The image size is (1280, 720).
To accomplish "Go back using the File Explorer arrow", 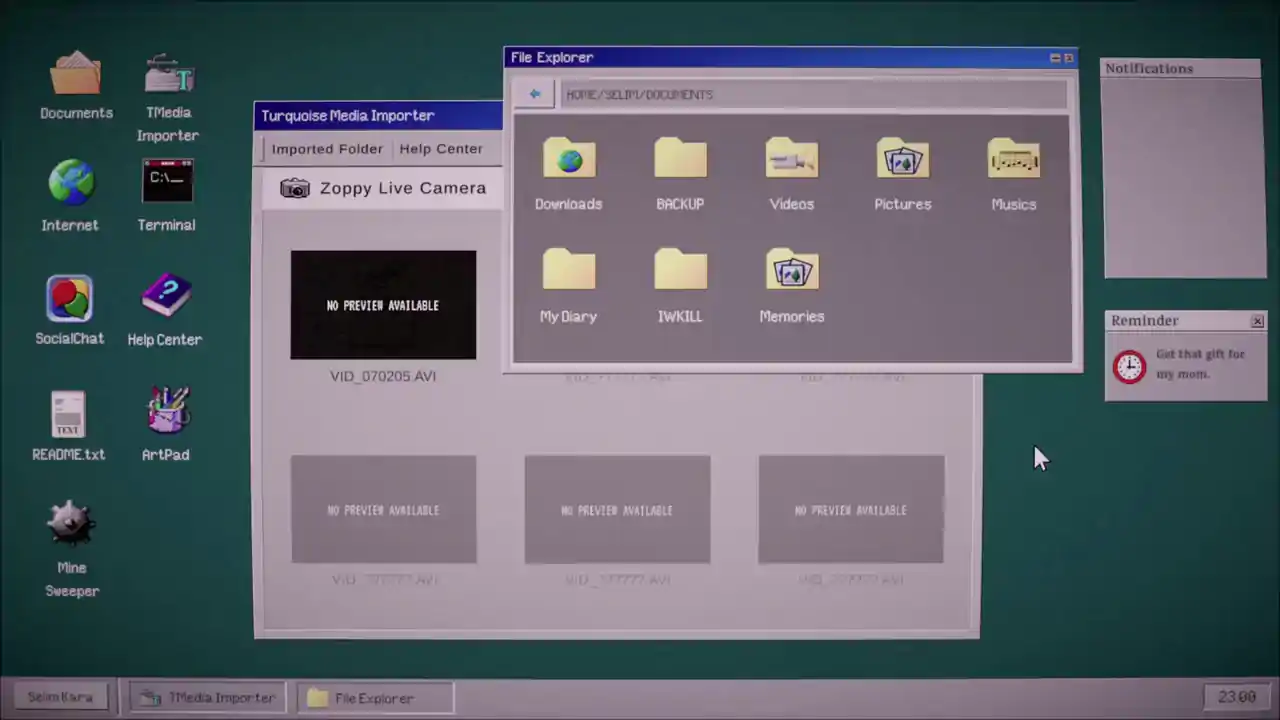I will (535, 94).
